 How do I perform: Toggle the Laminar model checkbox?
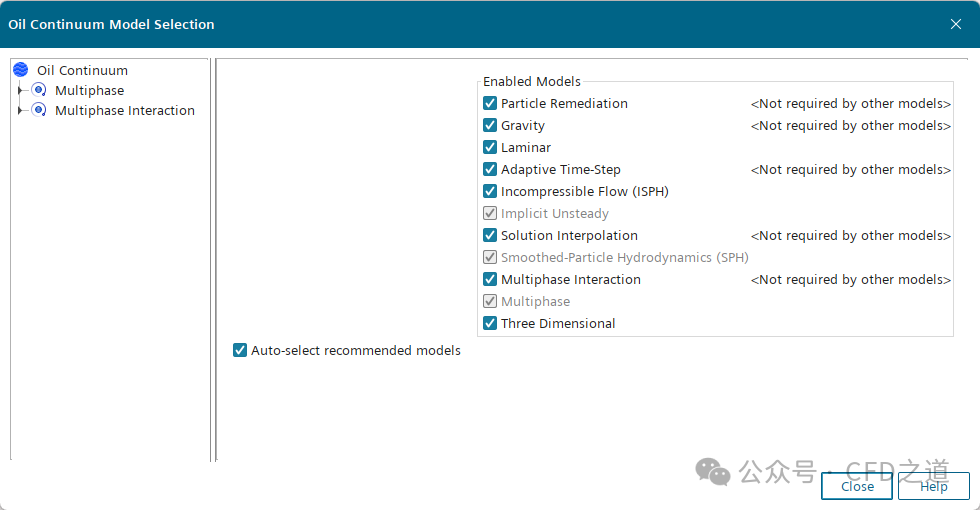point(490,147)
